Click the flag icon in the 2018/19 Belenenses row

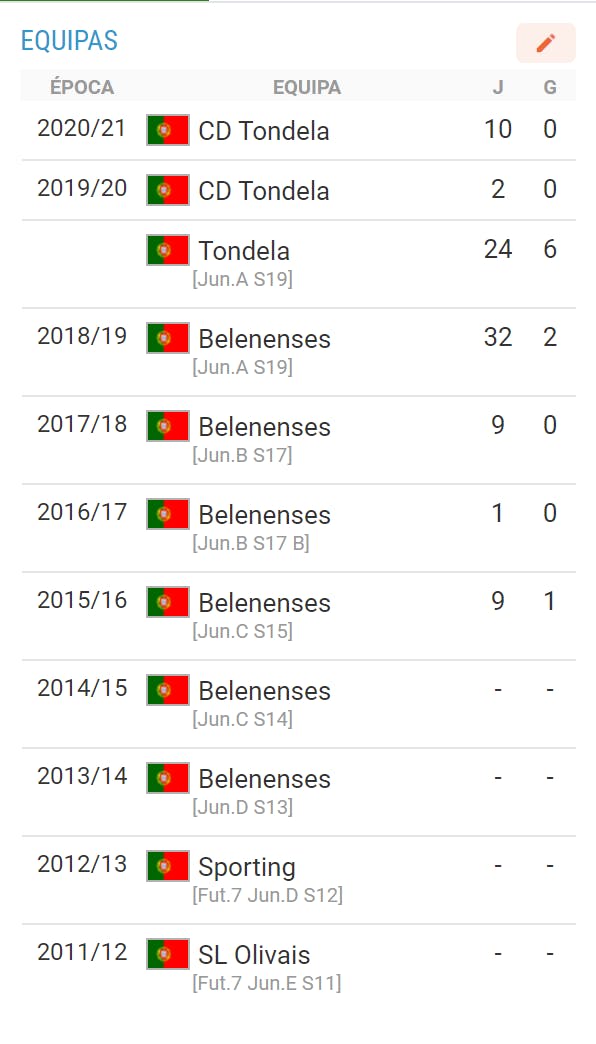(168, 338)
